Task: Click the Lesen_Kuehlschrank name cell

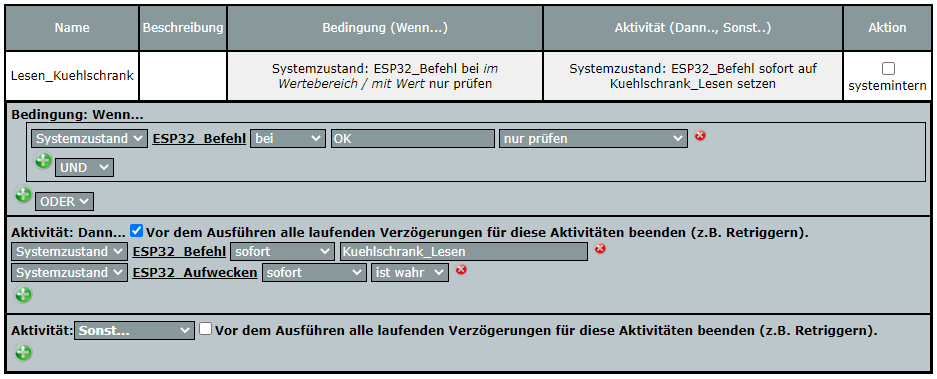Action: coord(72,76)
